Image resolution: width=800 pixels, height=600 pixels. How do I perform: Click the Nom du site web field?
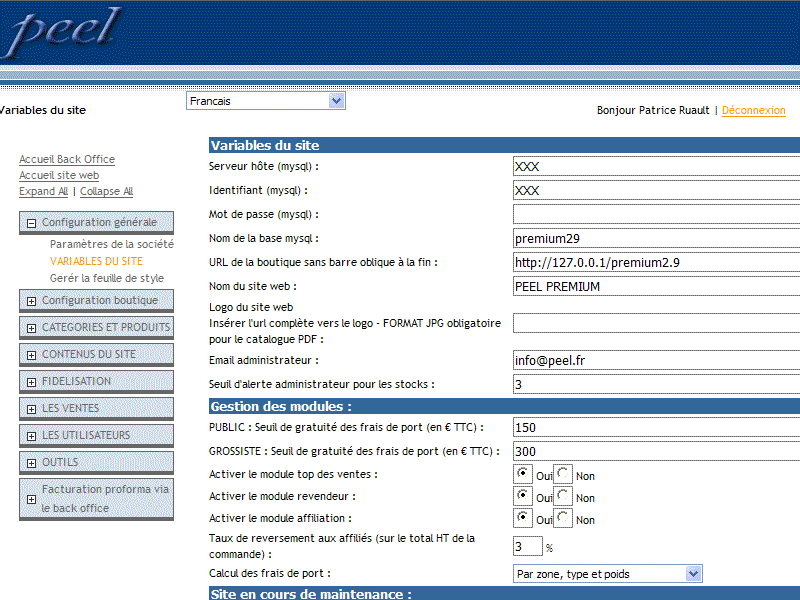click(656, 286)
